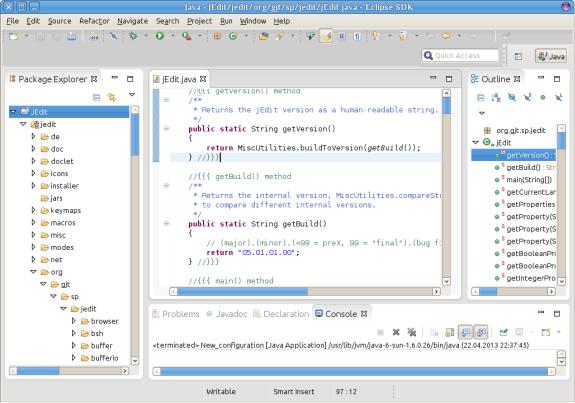Open the Window menu
Image resolution: width=575 pixels, height=403 pixels.
(253, 21)
